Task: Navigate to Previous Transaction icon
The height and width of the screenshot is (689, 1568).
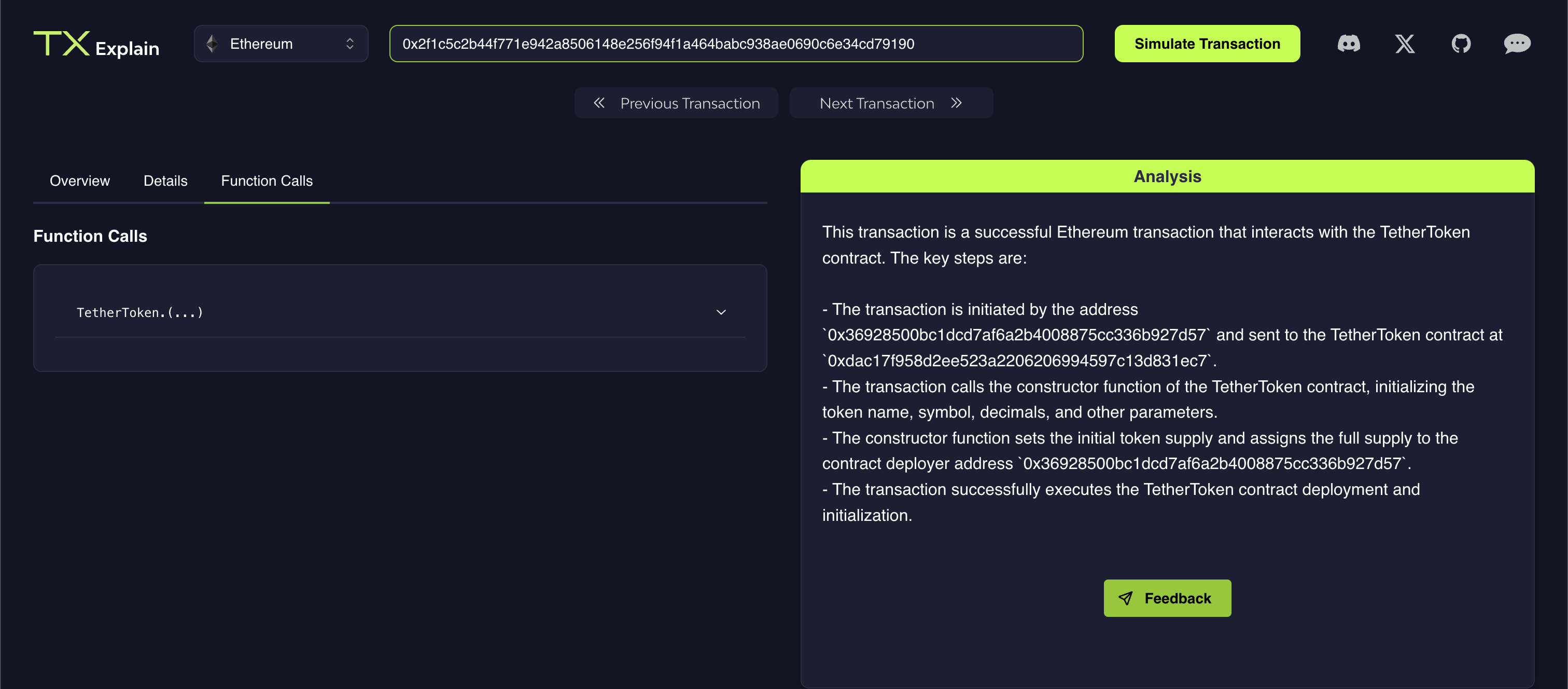Action: 598,102
